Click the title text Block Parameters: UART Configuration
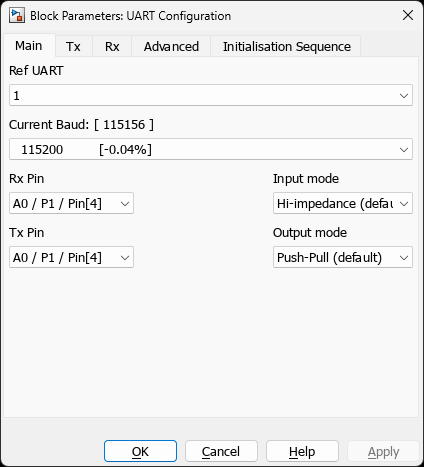The width and height of the screenshot is (424, 467). point(131,16)
